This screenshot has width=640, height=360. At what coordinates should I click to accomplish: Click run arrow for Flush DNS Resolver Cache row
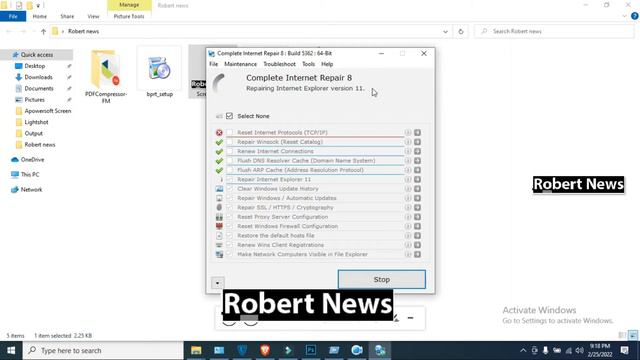pos(417,161)
